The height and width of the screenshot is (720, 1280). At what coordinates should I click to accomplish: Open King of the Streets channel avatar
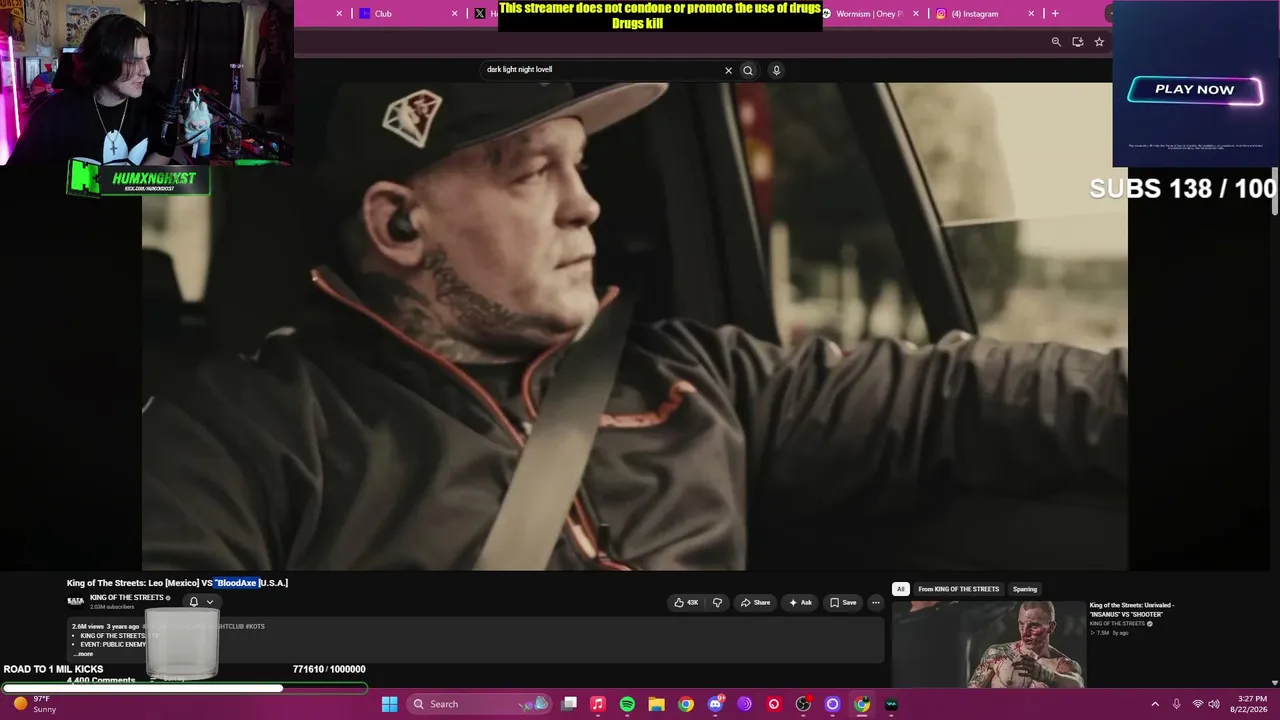(75, 601)
